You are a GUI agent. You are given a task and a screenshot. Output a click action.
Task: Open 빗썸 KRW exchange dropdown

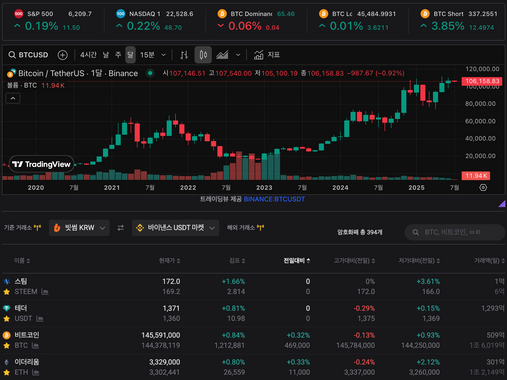pos(79,228)
